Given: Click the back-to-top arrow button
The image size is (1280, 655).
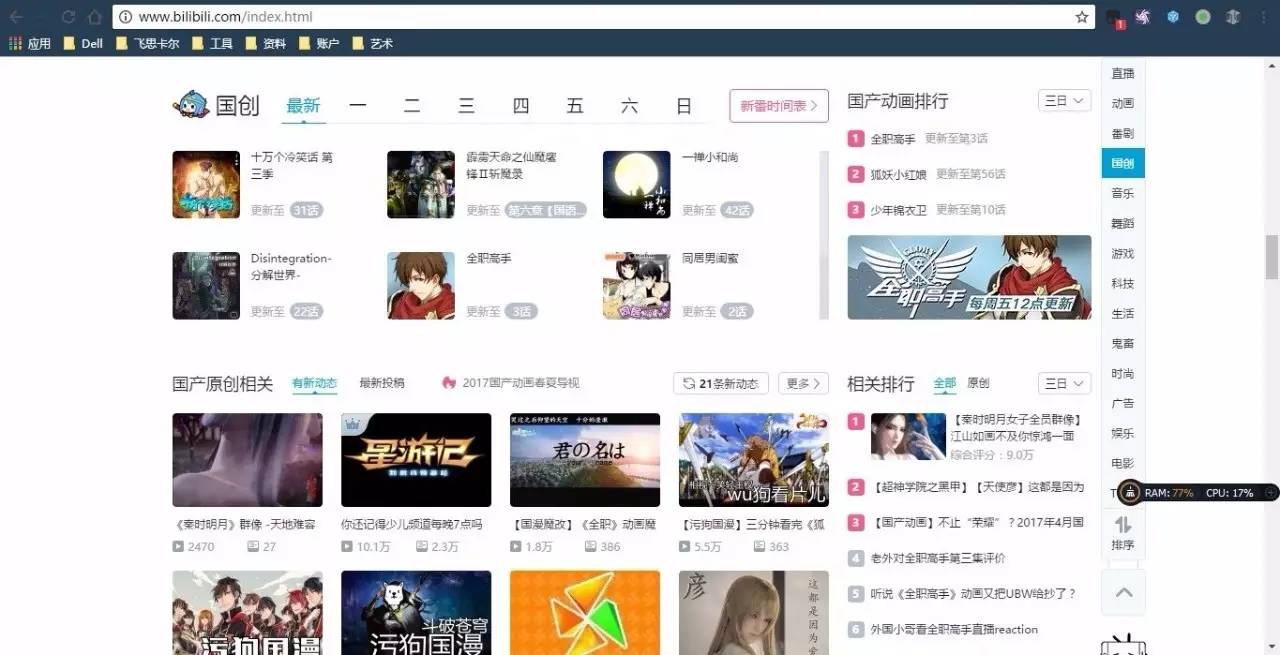Looking at the screenshot, I should click(x=1123, y=593).
